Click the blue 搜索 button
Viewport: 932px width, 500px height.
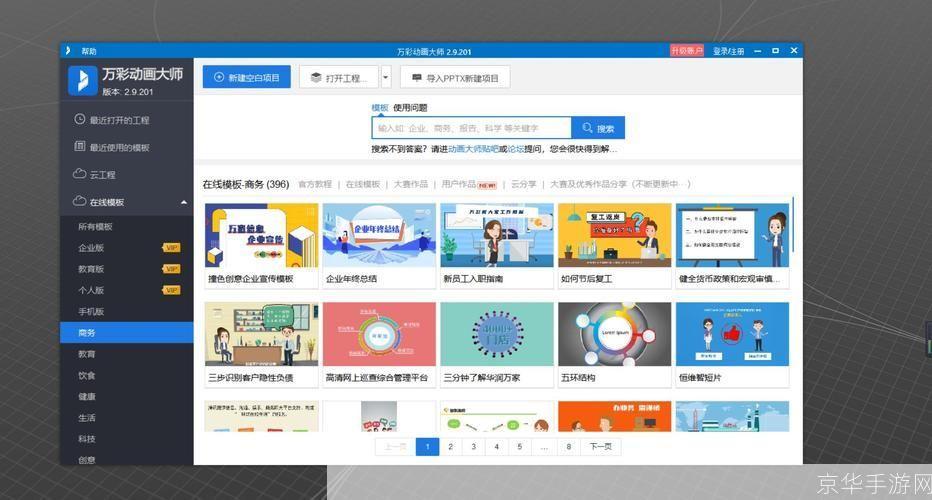[598, 128]
